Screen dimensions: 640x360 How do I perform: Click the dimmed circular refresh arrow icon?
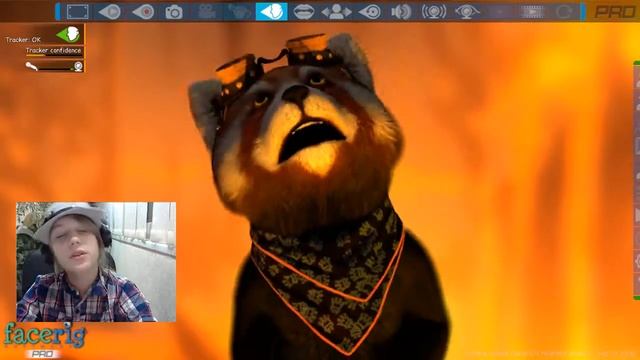click(564, 12)
